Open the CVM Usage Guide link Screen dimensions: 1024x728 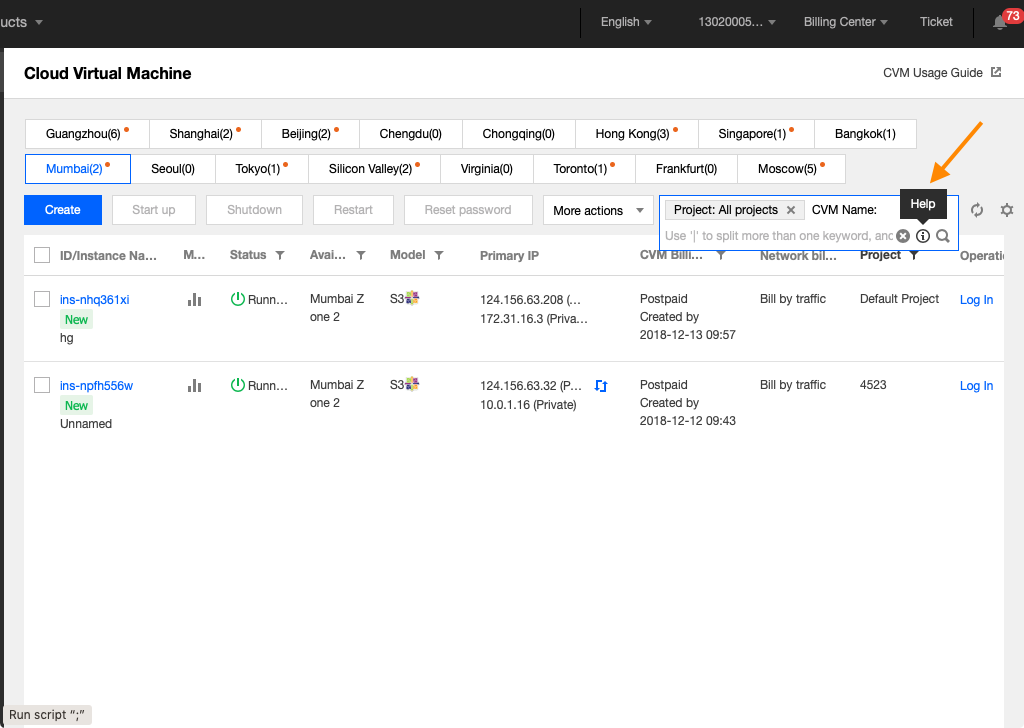click(933, 72)
